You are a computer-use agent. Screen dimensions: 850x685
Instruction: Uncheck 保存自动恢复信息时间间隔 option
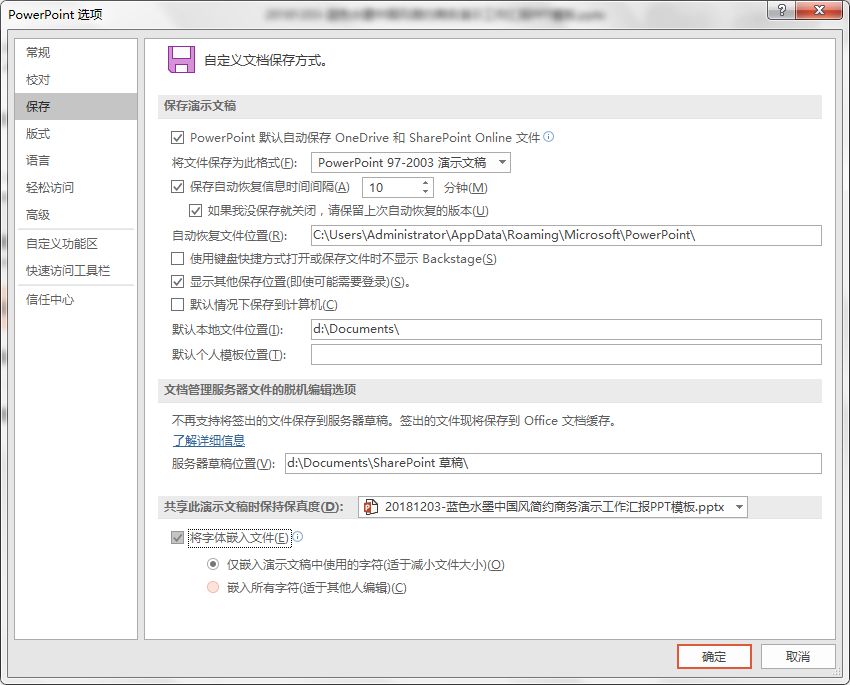[176, 187]
